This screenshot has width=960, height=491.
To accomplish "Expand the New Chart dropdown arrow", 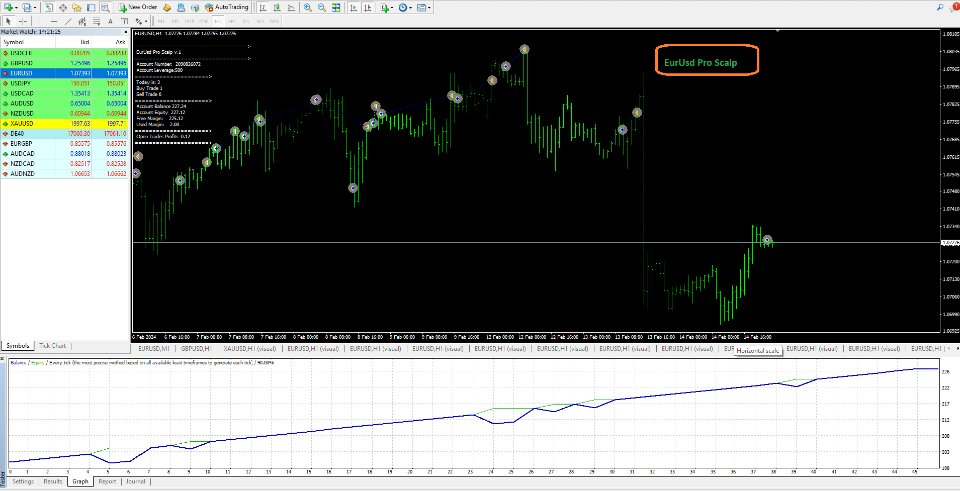I will pos(16,7).
